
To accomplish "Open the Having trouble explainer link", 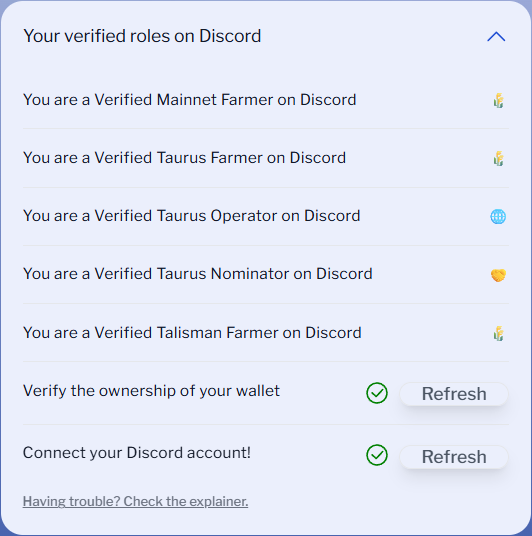I will point(135,501).
